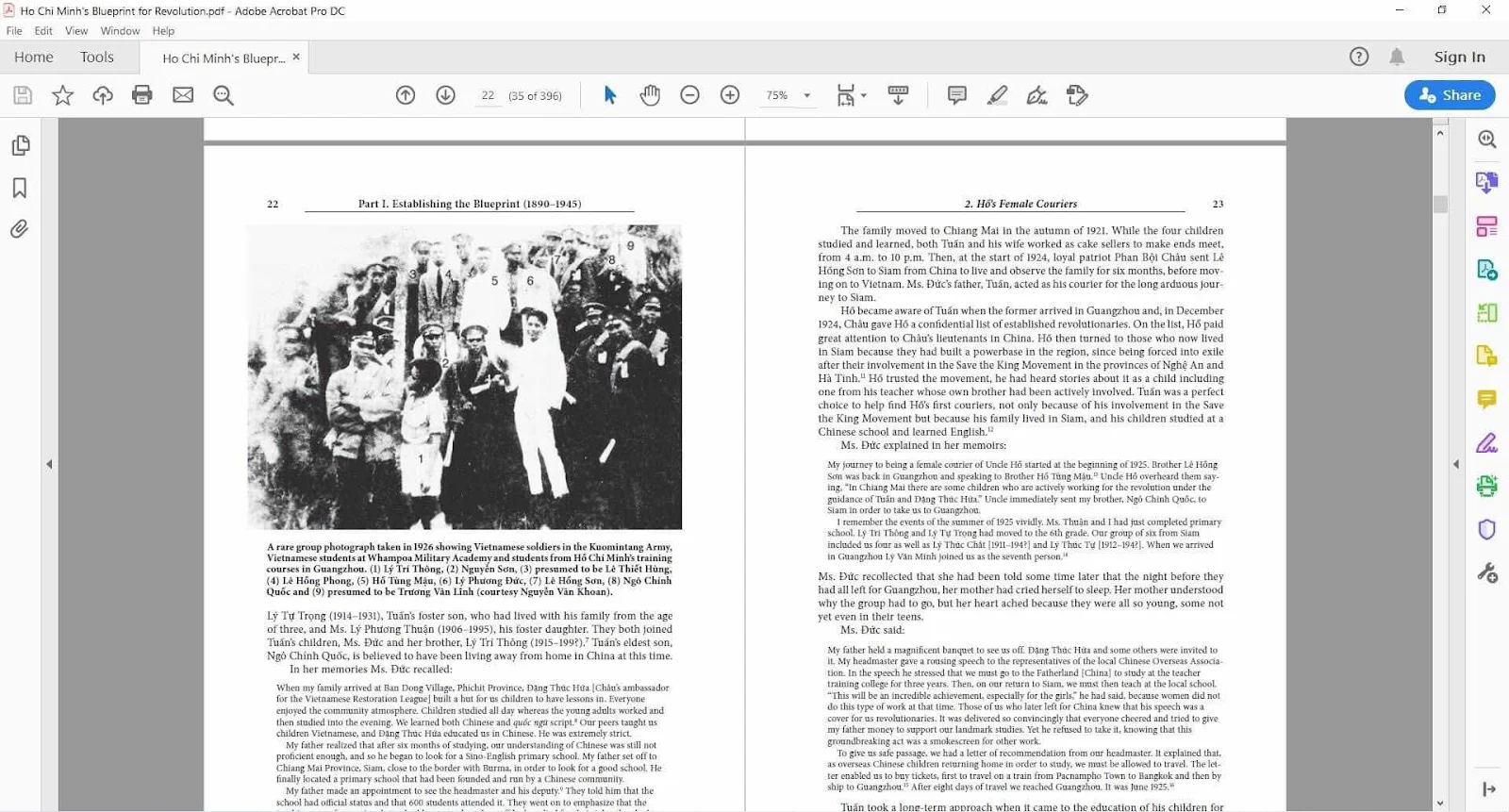Zoom in with plus button

730,95
